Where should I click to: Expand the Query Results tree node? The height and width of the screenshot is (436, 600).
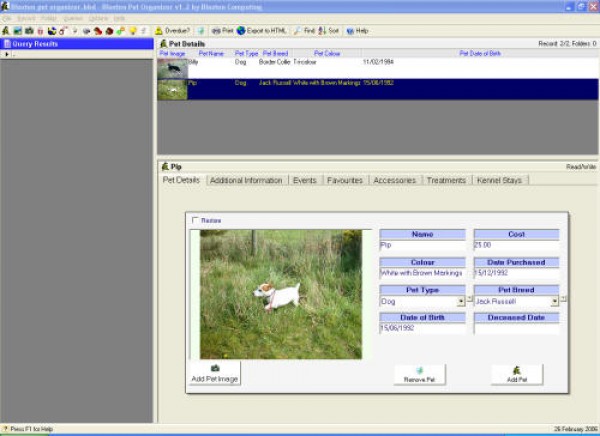[x=5, y=54]
